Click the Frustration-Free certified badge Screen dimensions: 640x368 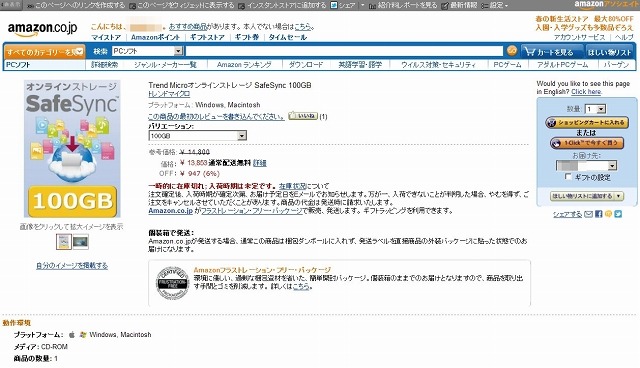coord(172,283)
